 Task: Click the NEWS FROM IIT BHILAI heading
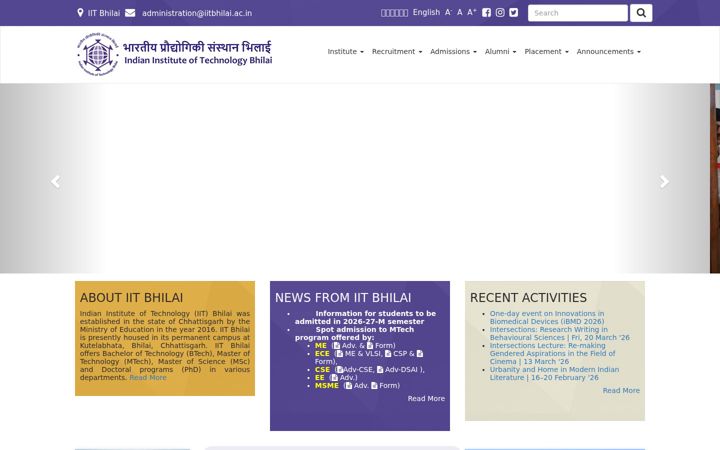(x=343, y=298)
